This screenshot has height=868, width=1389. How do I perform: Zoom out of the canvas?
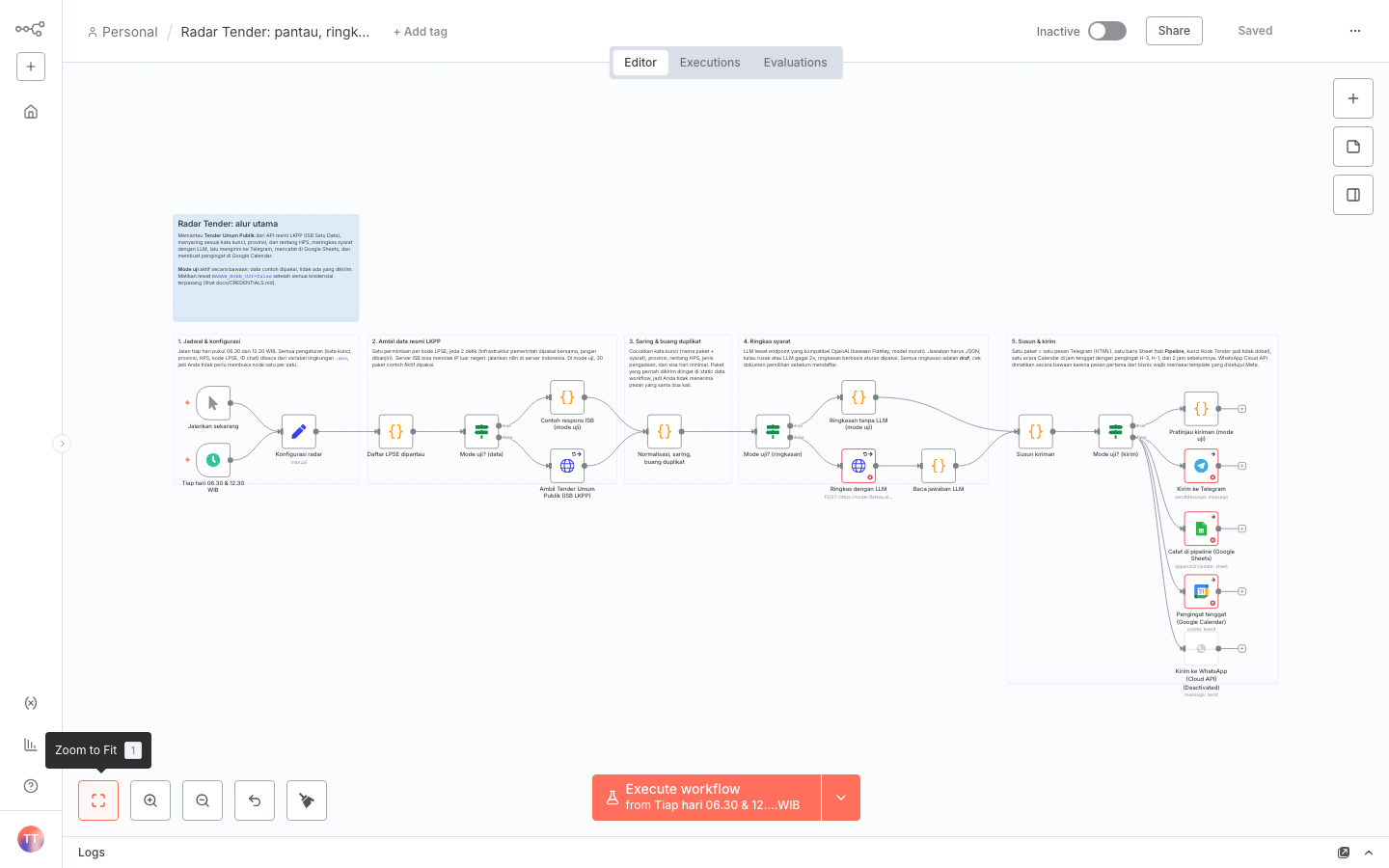[203, 800]
